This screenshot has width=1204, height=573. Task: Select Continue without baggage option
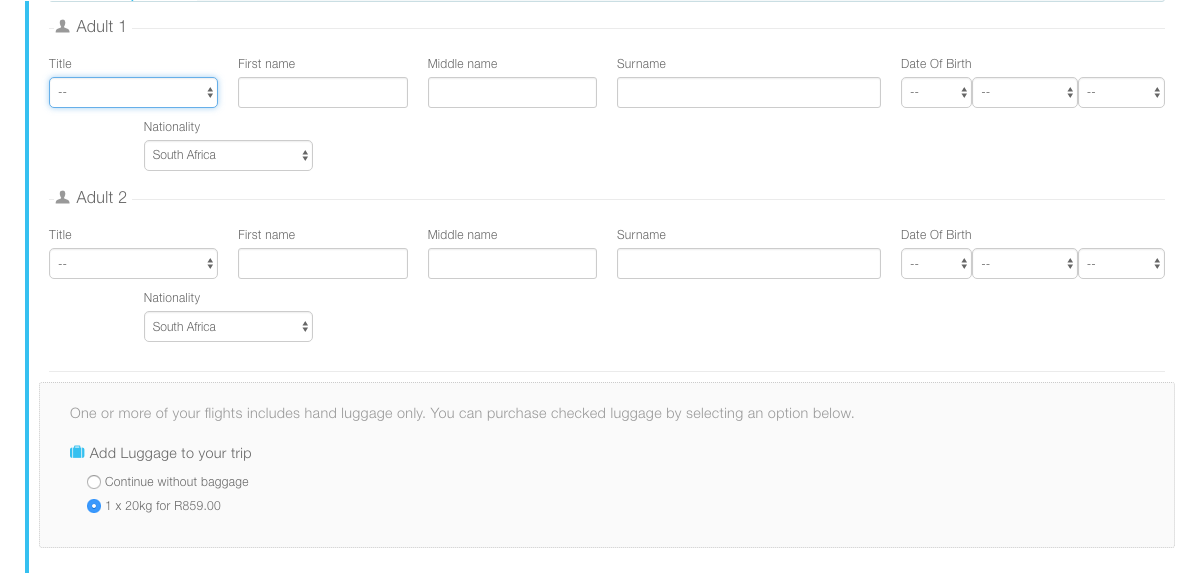pos(94,482)
